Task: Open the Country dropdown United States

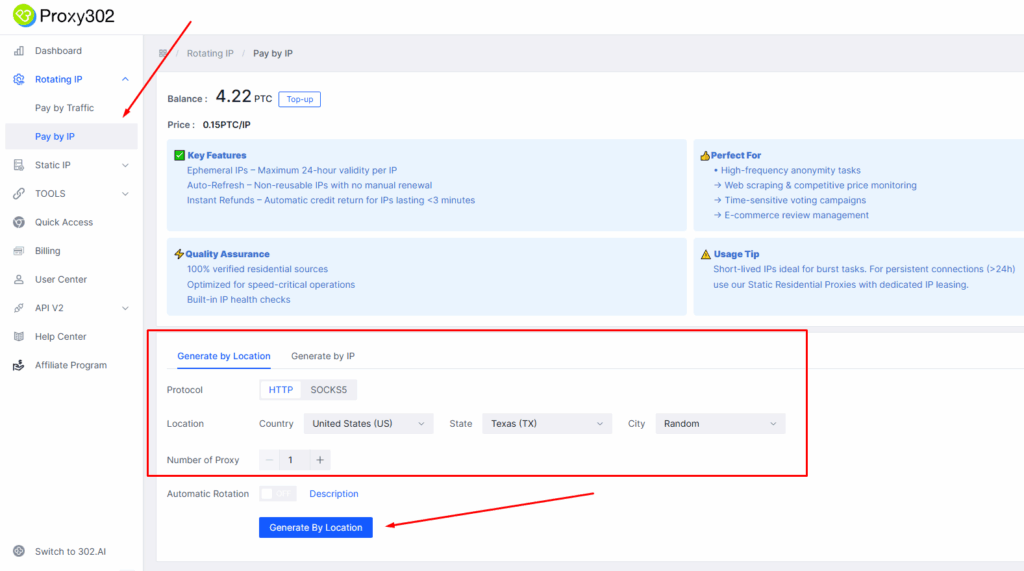Action: (368, 423)
